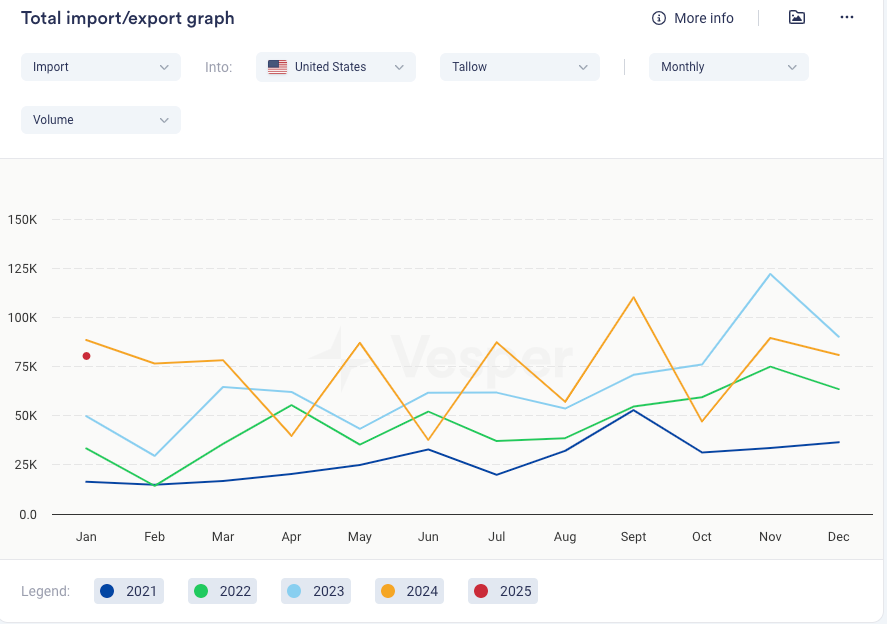The height and width of the screenshot is (624, 887).
Task: Open the United States country selector
Action: (336, 67)
